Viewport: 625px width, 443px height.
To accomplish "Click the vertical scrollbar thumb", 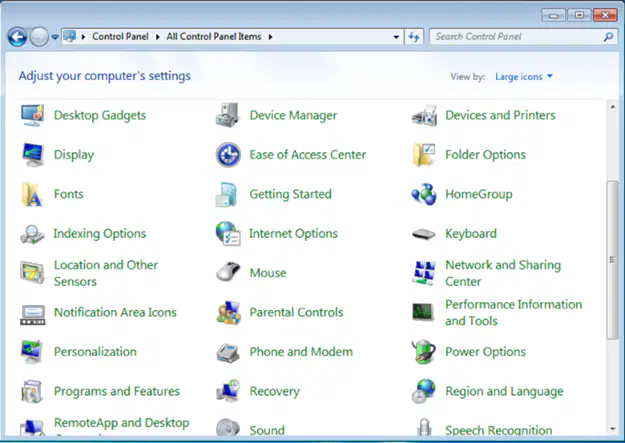I will [x=612, y=260].
